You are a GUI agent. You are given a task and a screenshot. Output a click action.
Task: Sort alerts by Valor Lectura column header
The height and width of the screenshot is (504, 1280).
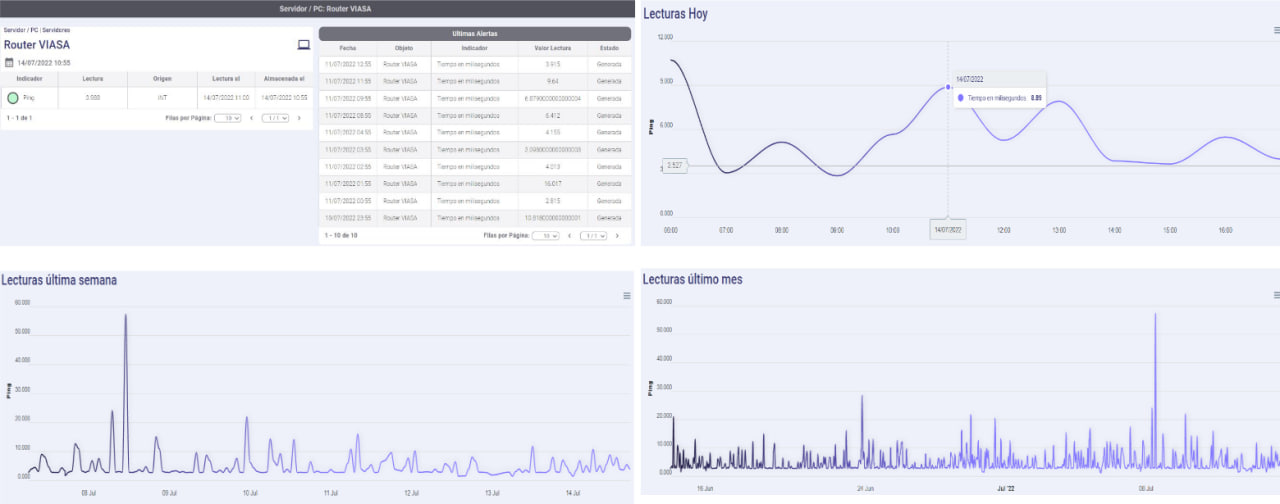[552, 48]
